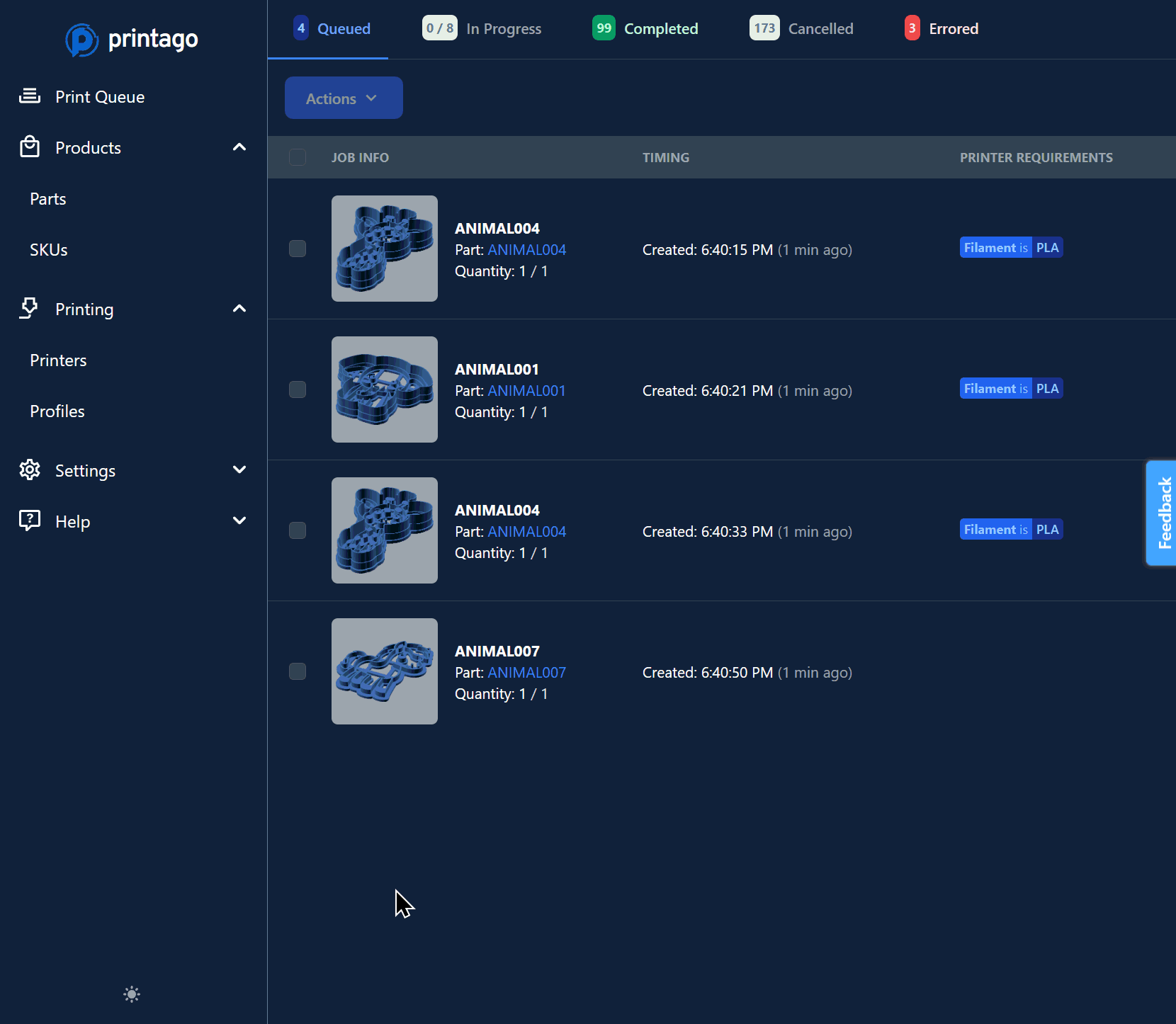Click the PRINTER REQUIREMENTS column header

1036,157
